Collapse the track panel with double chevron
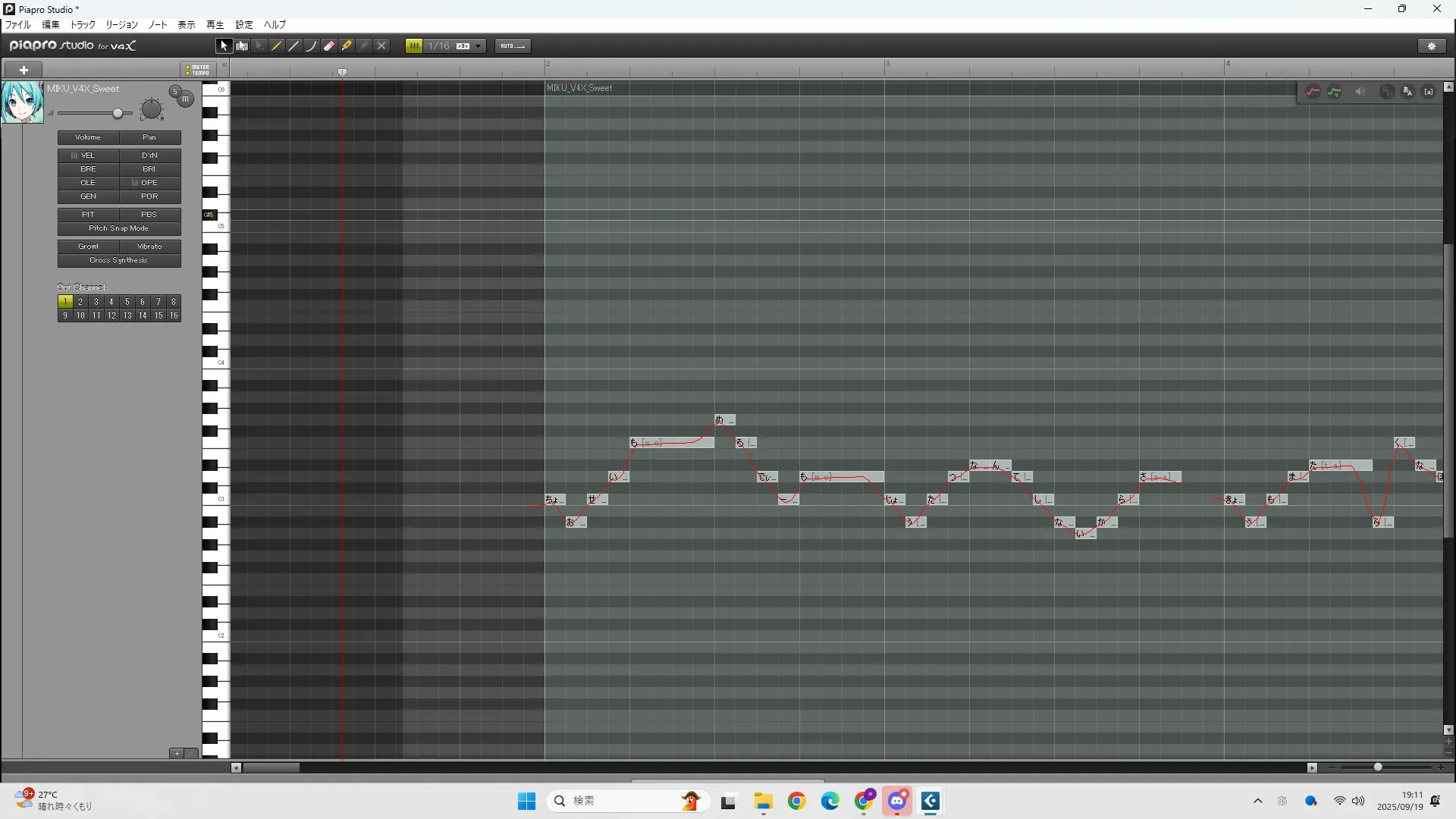Image resolution: width=1456 pixels, height=819 pixels. point(224,66)
